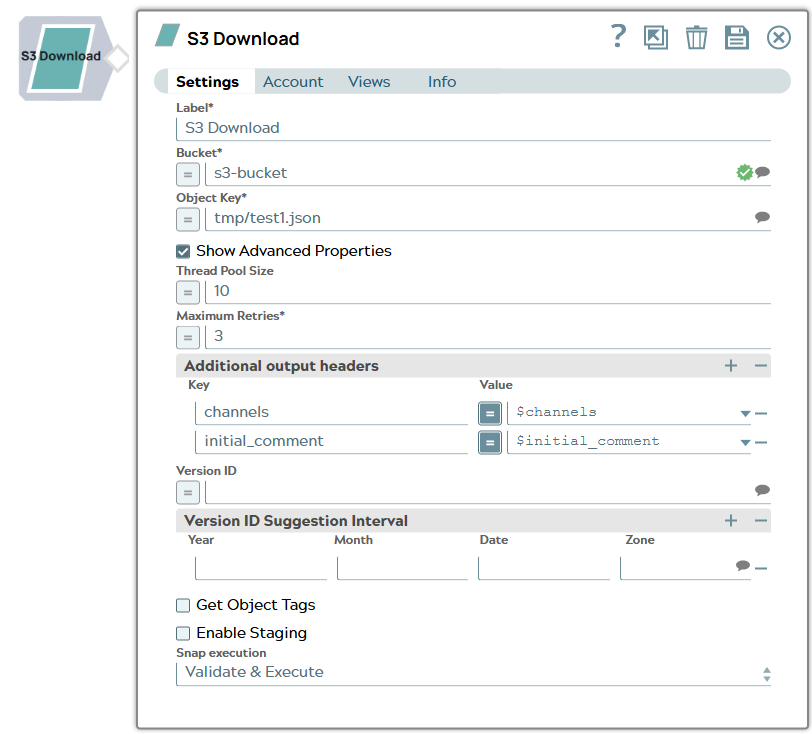Screen dimensions: 812x734
Task: Click the Object Key suggestion bubble icon
Action: tap(762, 217)
